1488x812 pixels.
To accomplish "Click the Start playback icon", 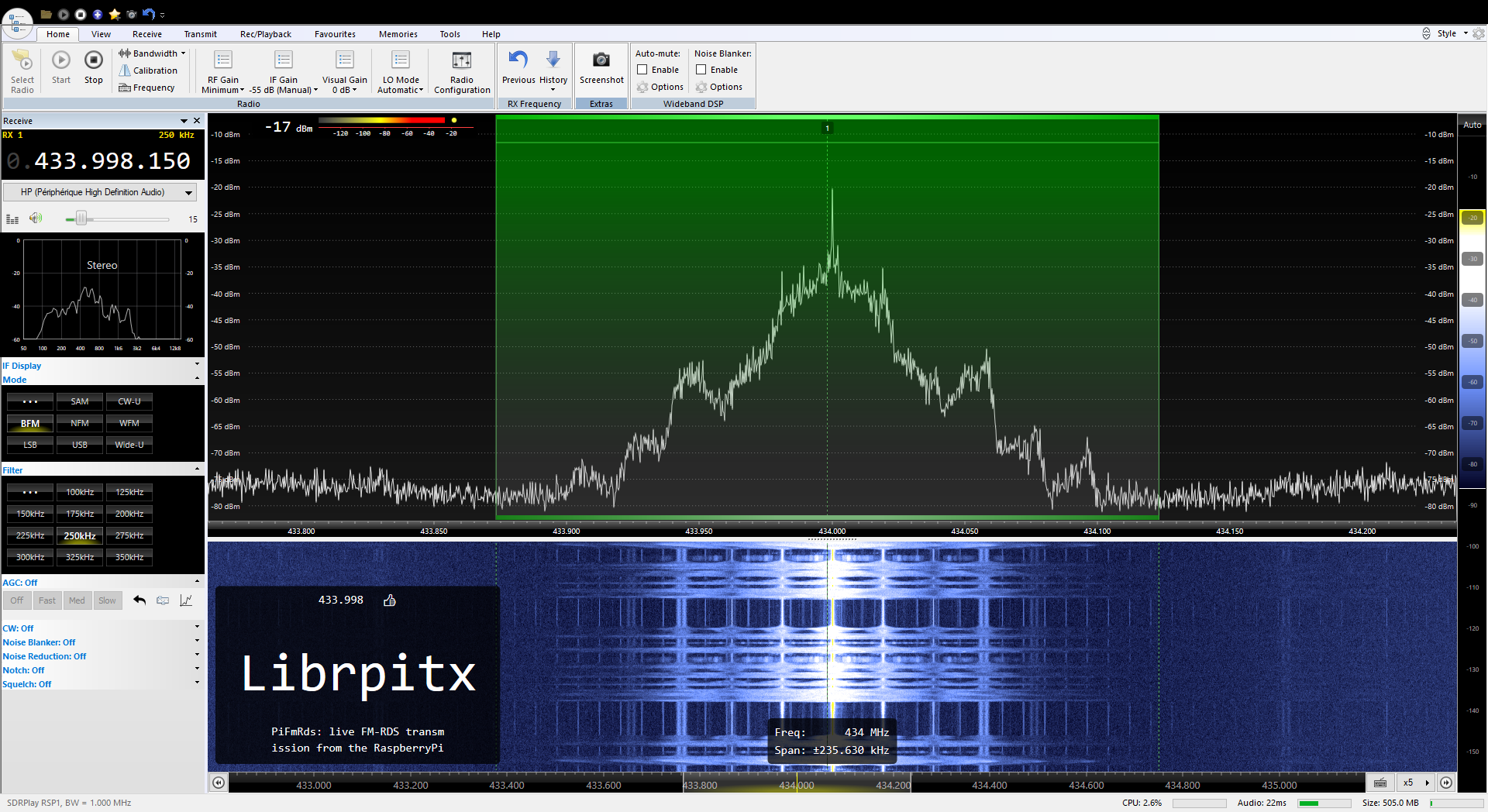I will [x=61, y=60].
